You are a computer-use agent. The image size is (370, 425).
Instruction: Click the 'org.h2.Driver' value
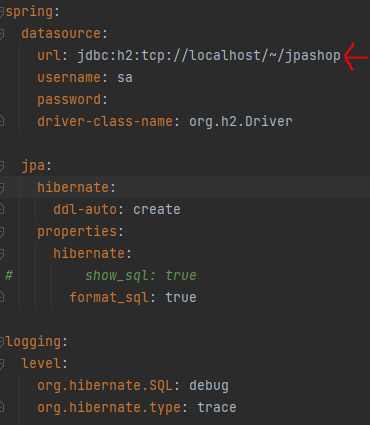click(x=241, y=122)
